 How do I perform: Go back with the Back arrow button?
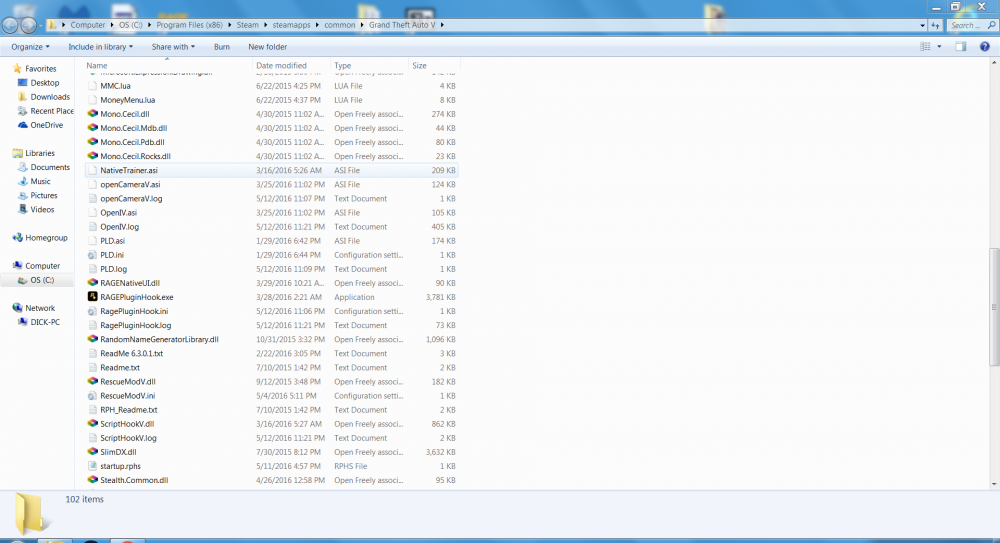(10, 25)
